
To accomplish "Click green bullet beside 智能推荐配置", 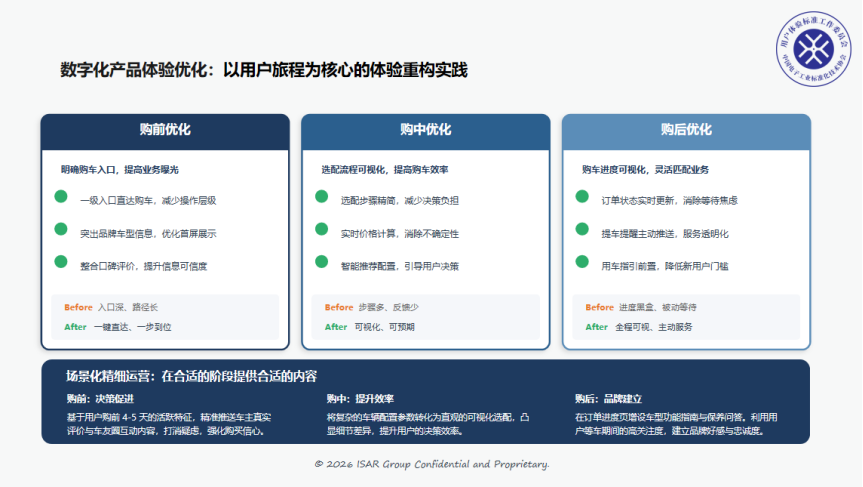I will tap(322, 263).
